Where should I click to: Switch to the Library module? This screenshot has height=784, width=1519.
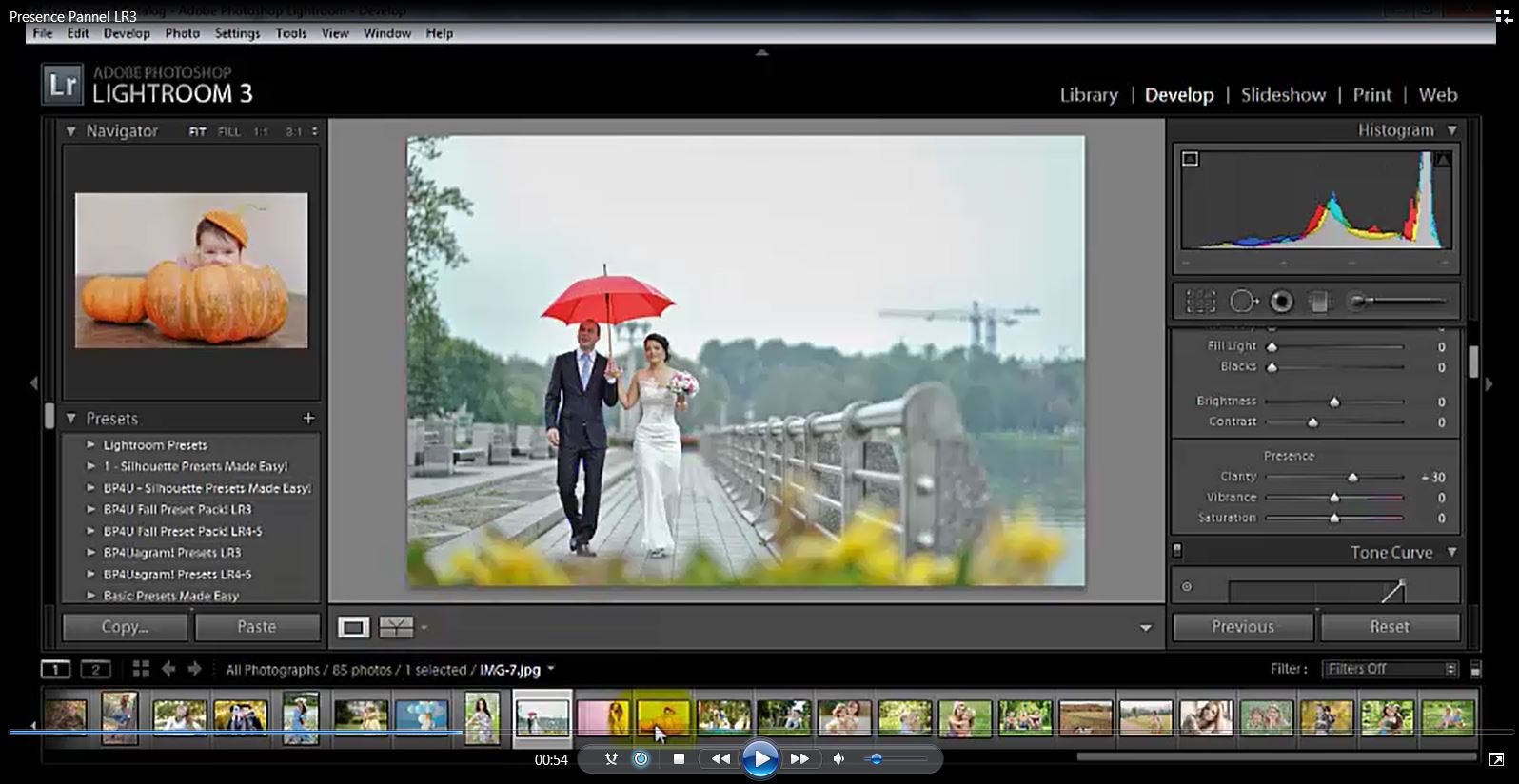tap(1089, 95)
